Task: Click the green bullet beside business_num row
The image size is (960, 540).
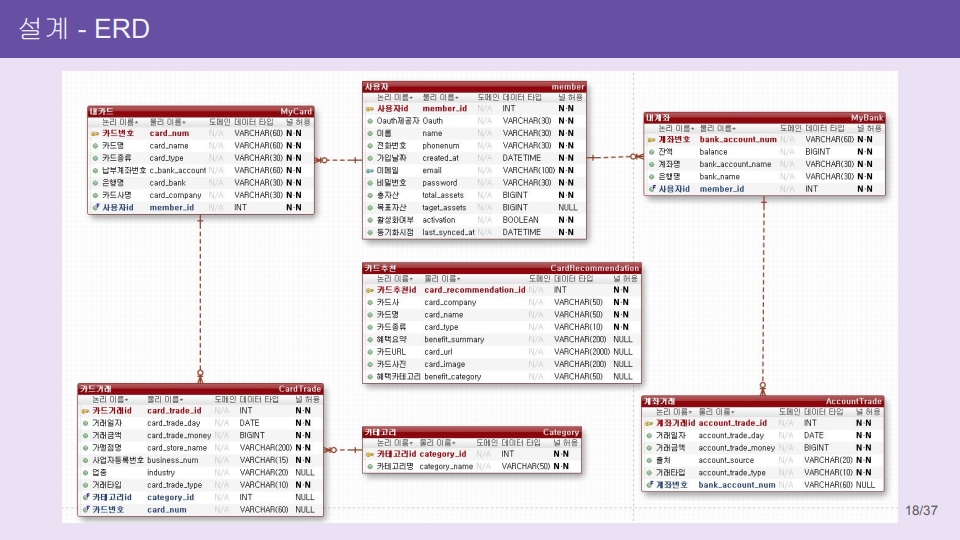Action: 85,460
